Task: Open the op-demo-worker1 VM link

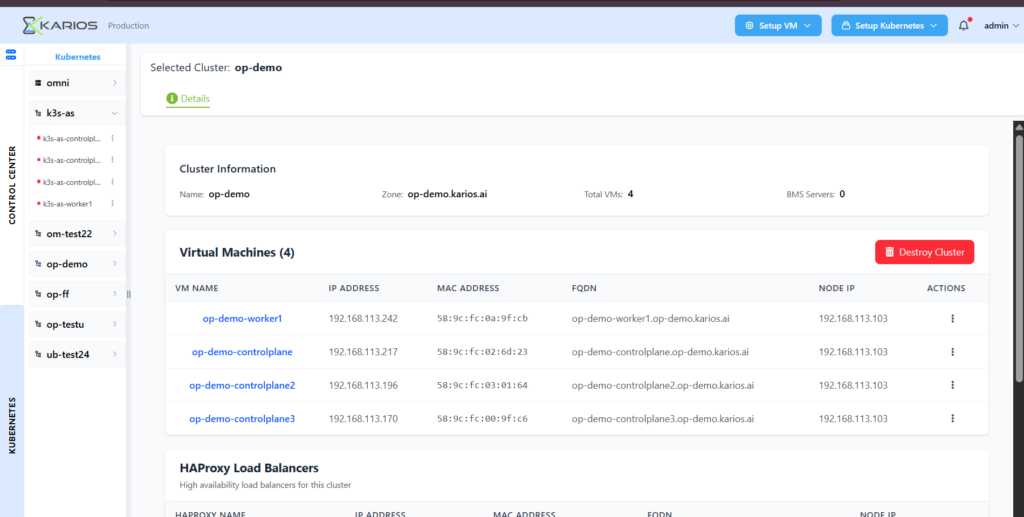Action: pos(242,319)
